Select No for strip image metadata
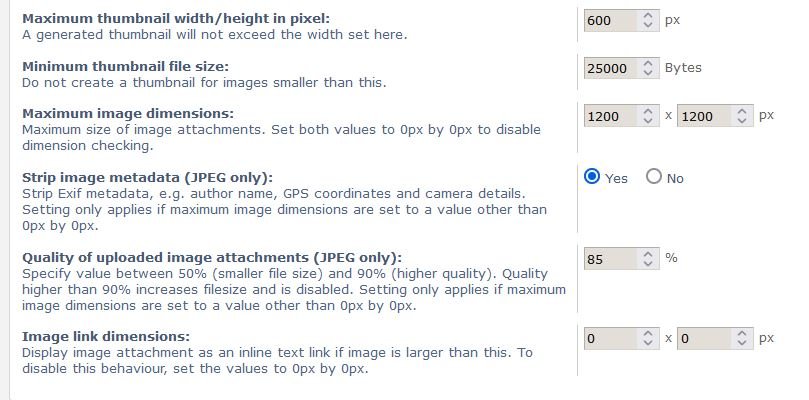Screen dimensions: 809x400 pos(654,177)
